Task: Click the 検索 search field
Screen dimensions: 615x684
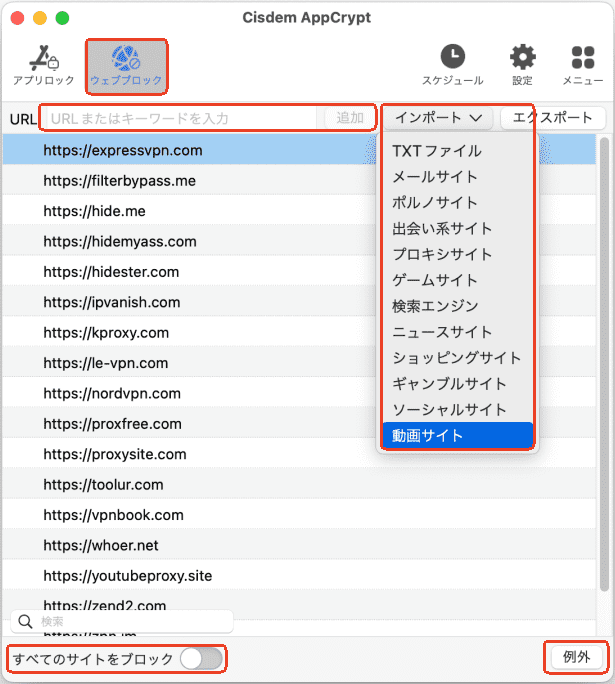Action: click(x=130, y=622)
